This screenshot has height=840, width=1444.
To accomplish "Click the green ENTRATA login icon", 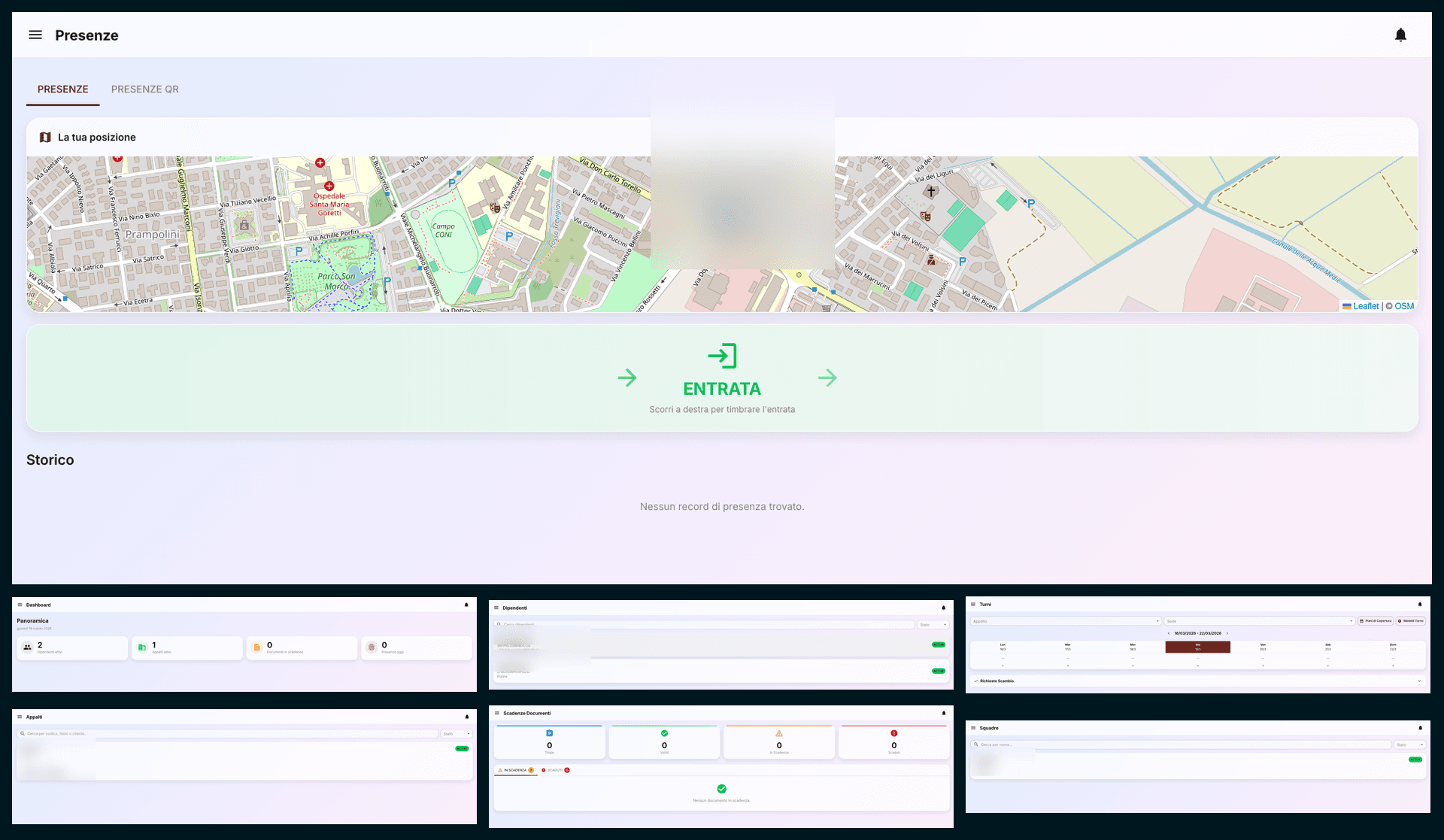I will 722,356.
